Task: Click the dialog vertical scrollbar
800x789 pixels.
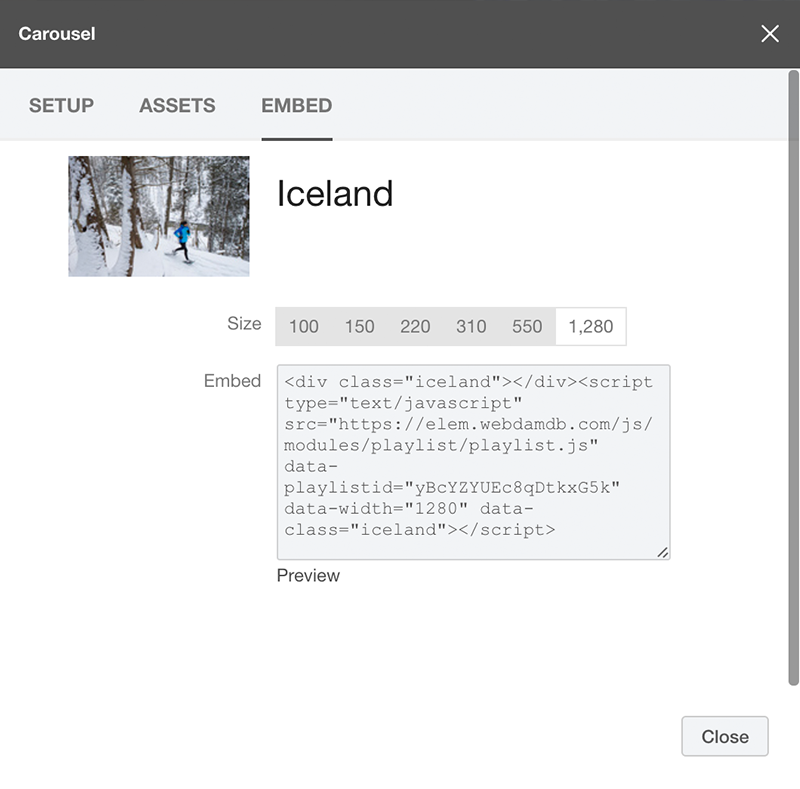Action: [x=793, y=378]
